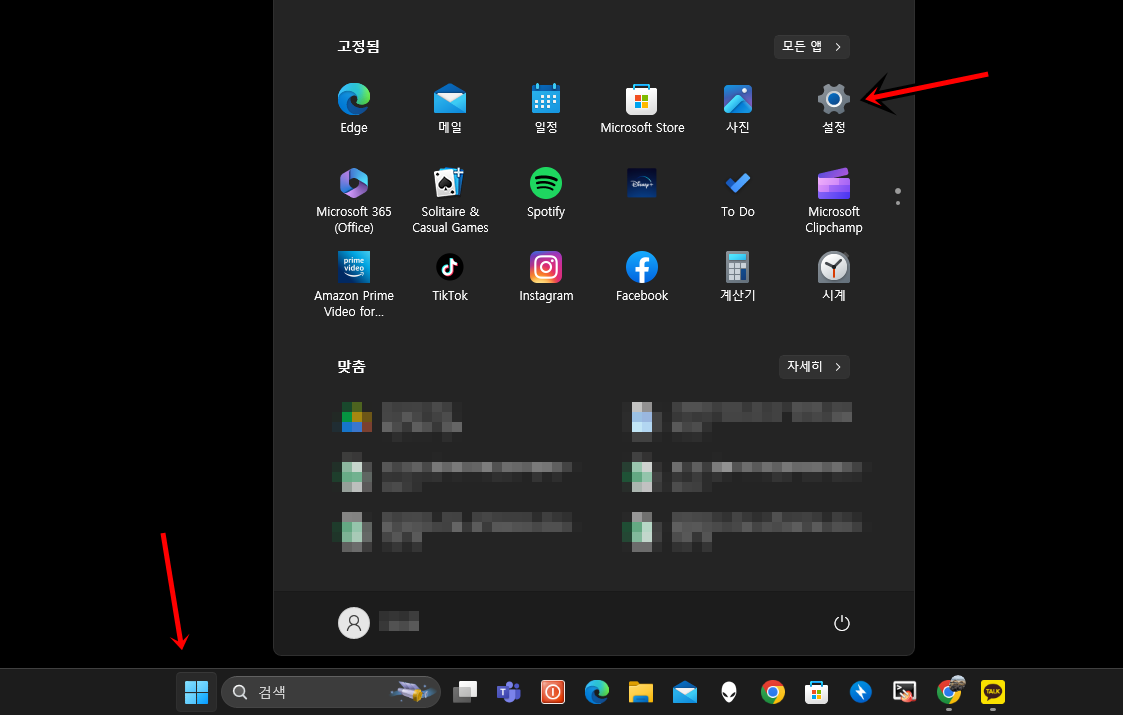This screenshot has width=1123, height=715.
Task: Open Task View on the taskbar
Action: click(466, 692)
